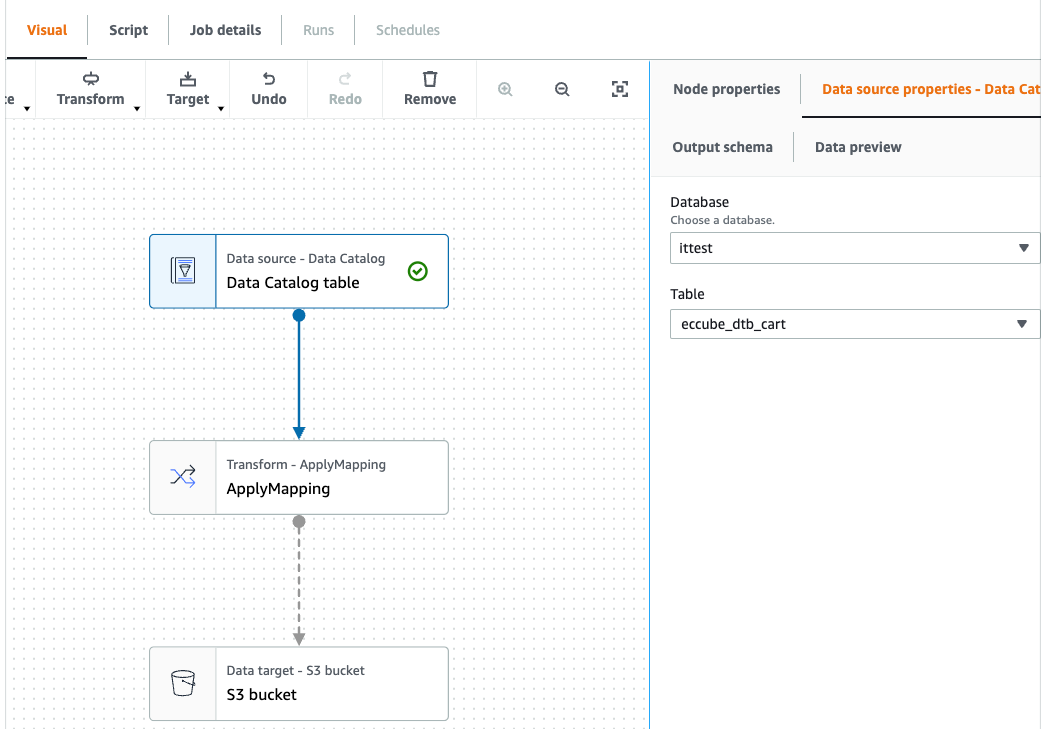Screen dimensions: 1049x729
Task: Click the Redo toolbar button
Action: coord(345,90)
